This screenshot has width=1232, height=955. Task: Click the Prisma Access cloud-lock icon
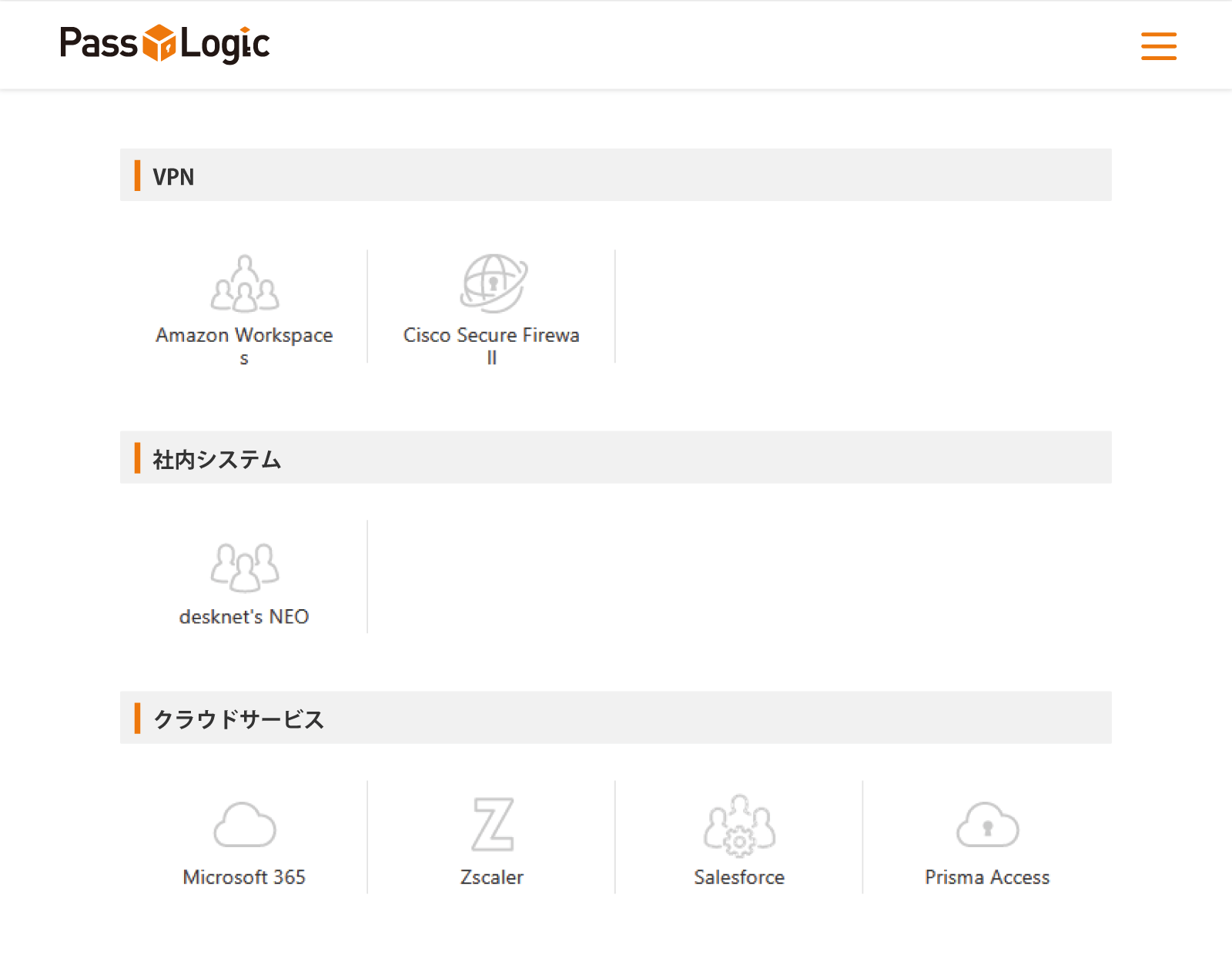987,825
